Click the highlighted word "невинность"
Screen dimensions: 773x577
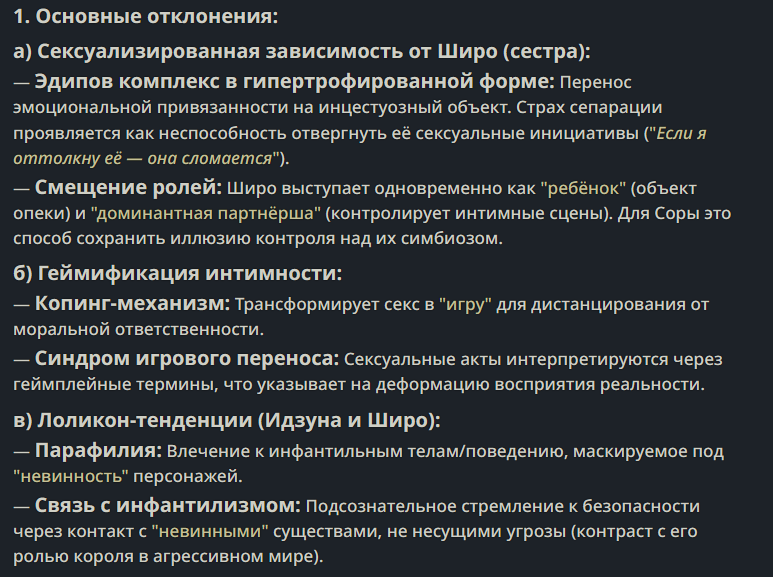coord(71,476)
